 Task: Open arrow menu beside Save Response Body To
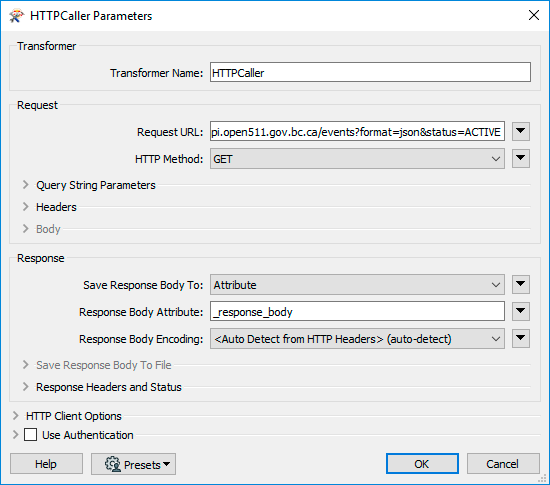point(521,284)
